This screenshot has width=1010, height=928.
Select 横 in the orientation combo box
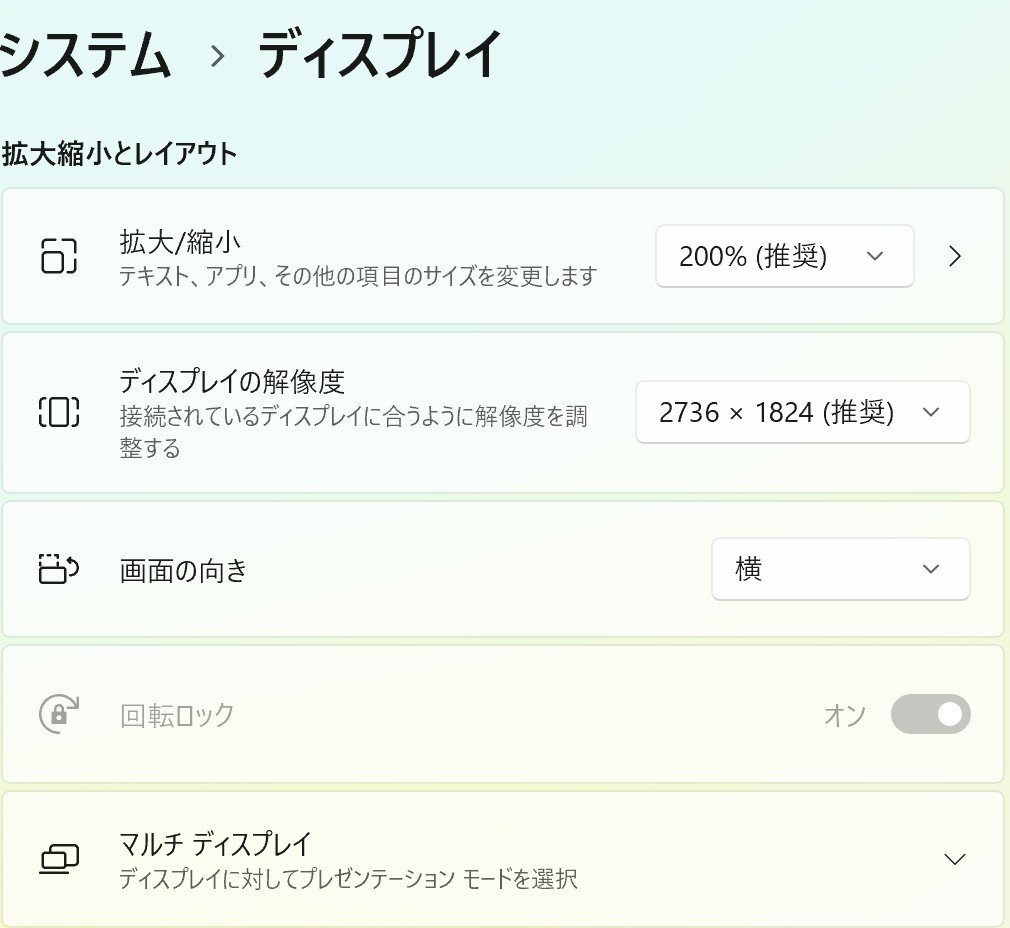[840, 569]
